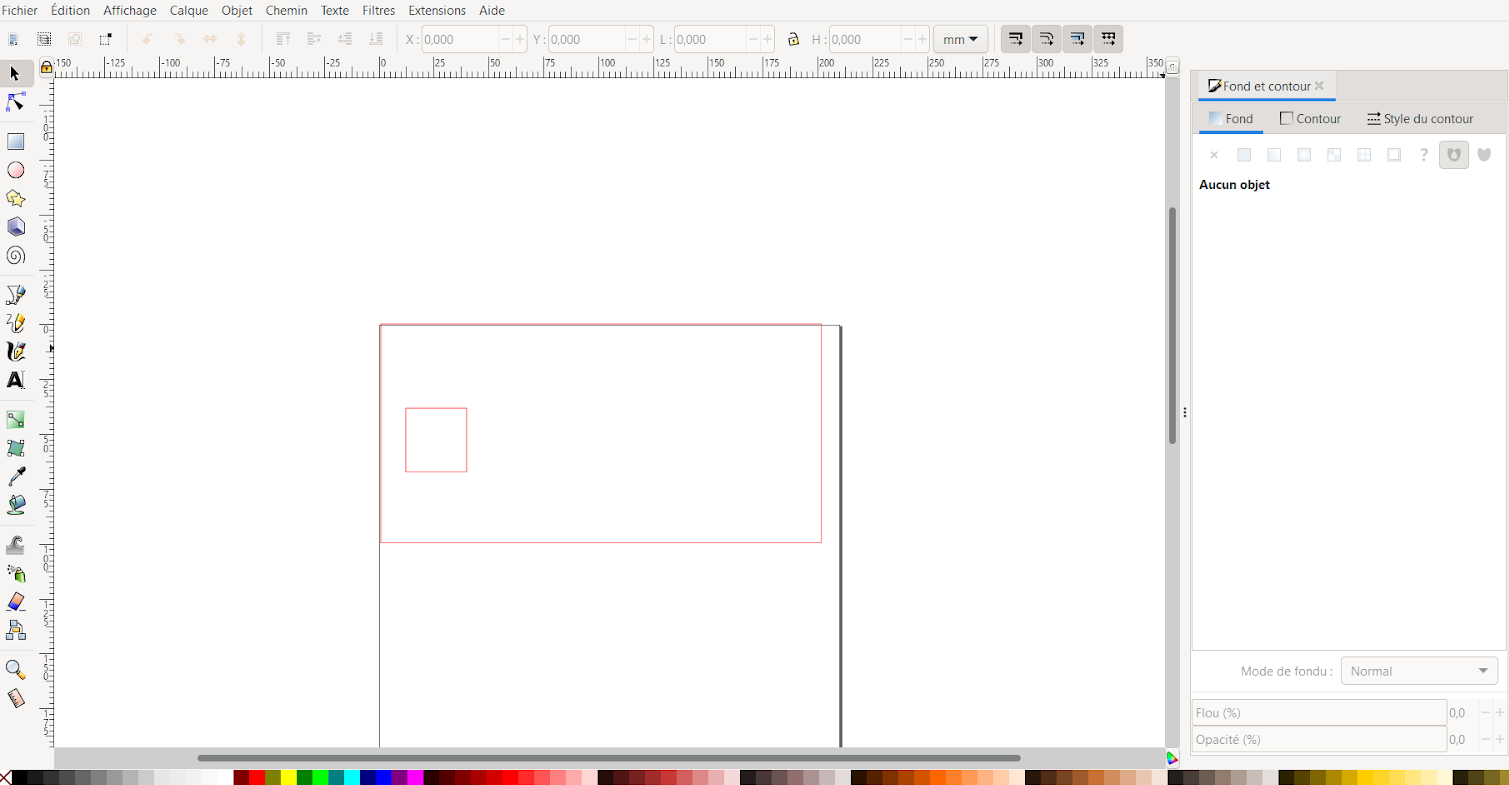
Task: Open the mm units dropdown
Action: pos(960,40)
